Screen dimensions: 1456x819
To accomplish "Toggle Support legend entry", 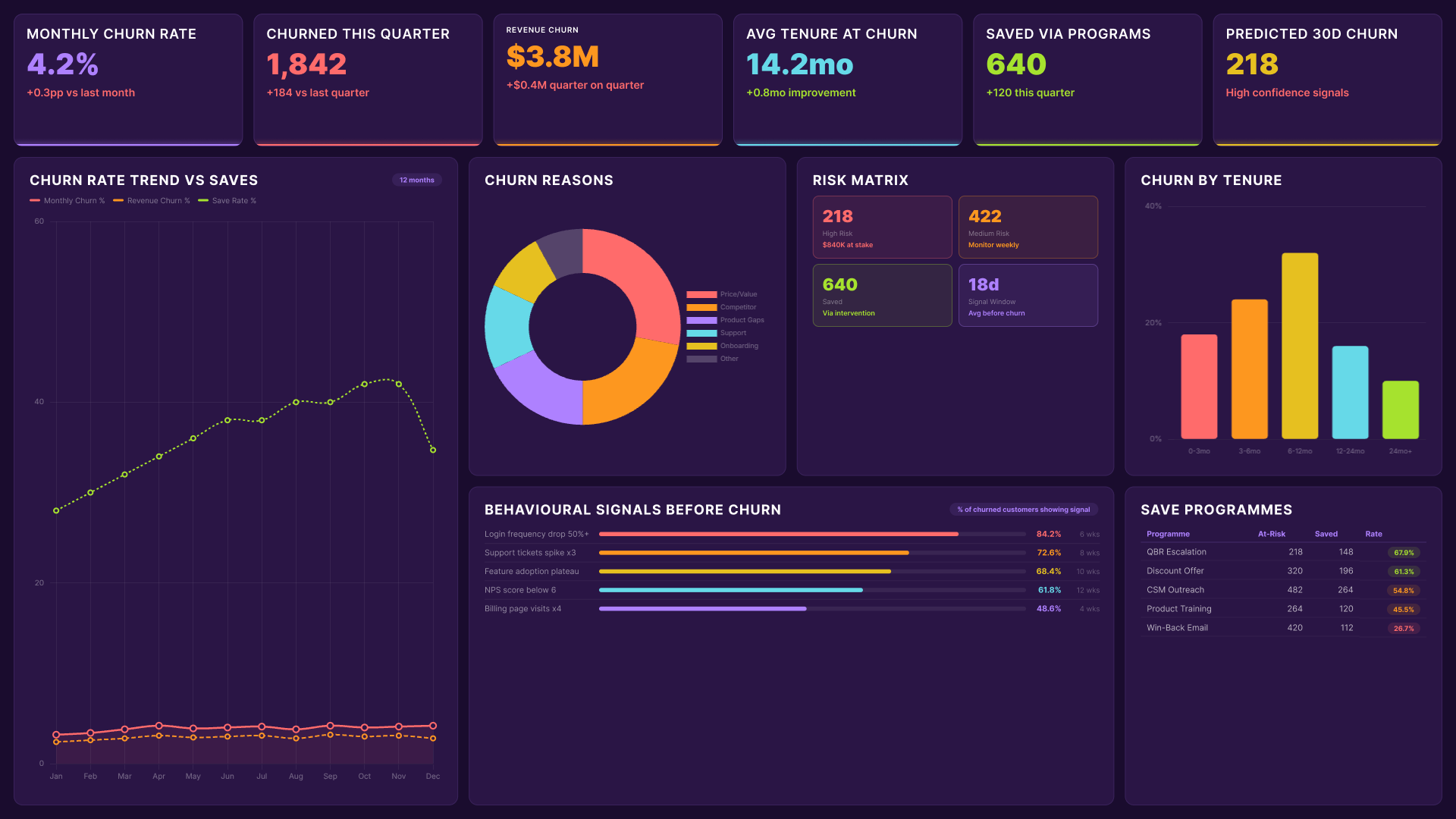I will (717, 333).
